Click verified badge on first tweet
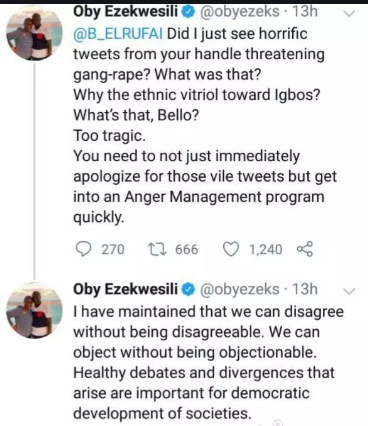The image size is (368, 426). click(x=189, y=12)
